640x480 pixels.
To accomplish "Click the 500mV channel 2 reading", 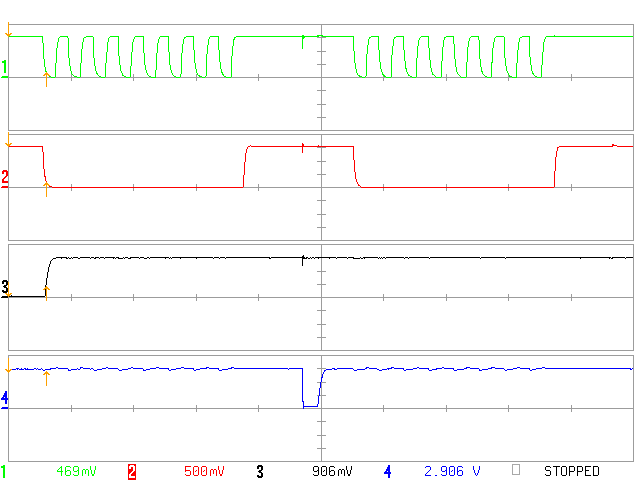I will coord(203,471).
